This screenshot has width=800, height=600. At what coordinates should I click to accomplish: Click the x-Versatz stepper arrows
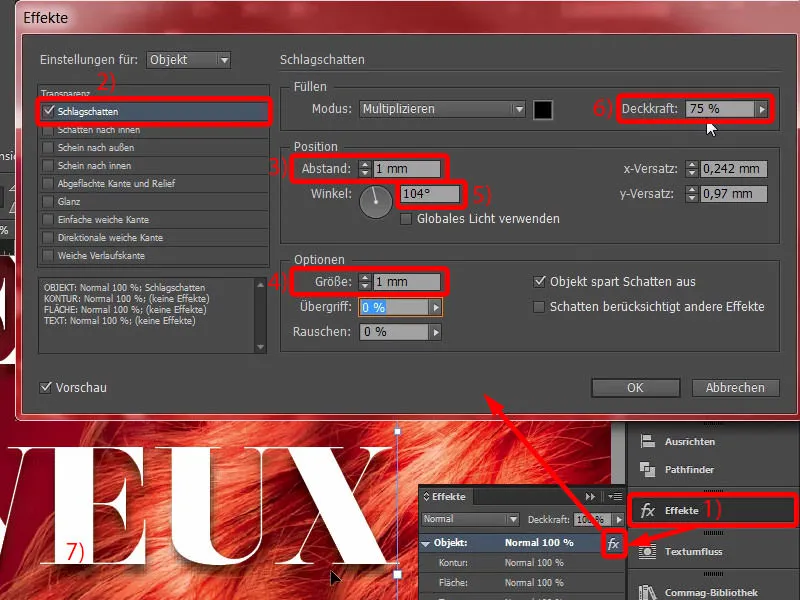tap(691, 169)
